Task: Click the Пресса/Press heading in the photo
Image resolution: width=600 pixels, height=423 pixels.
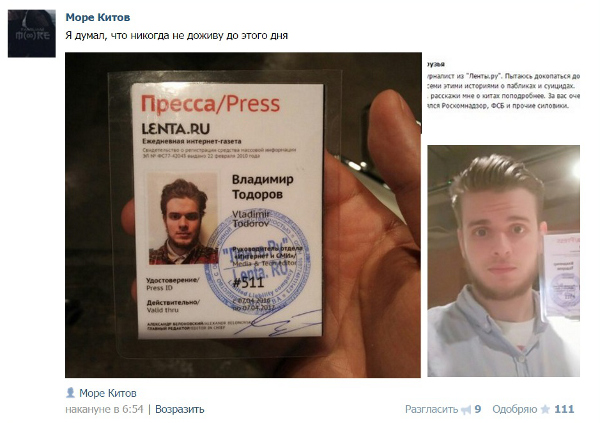Action: (x=210, y=104)
